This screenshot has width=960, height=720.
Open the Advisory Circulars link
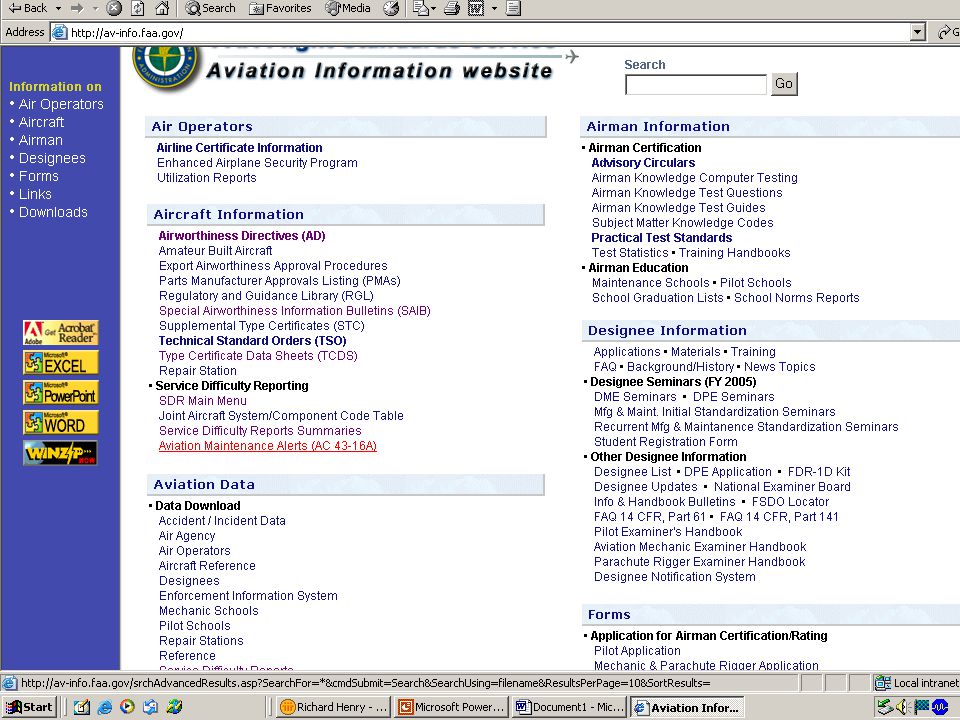(x=643, y=163)
